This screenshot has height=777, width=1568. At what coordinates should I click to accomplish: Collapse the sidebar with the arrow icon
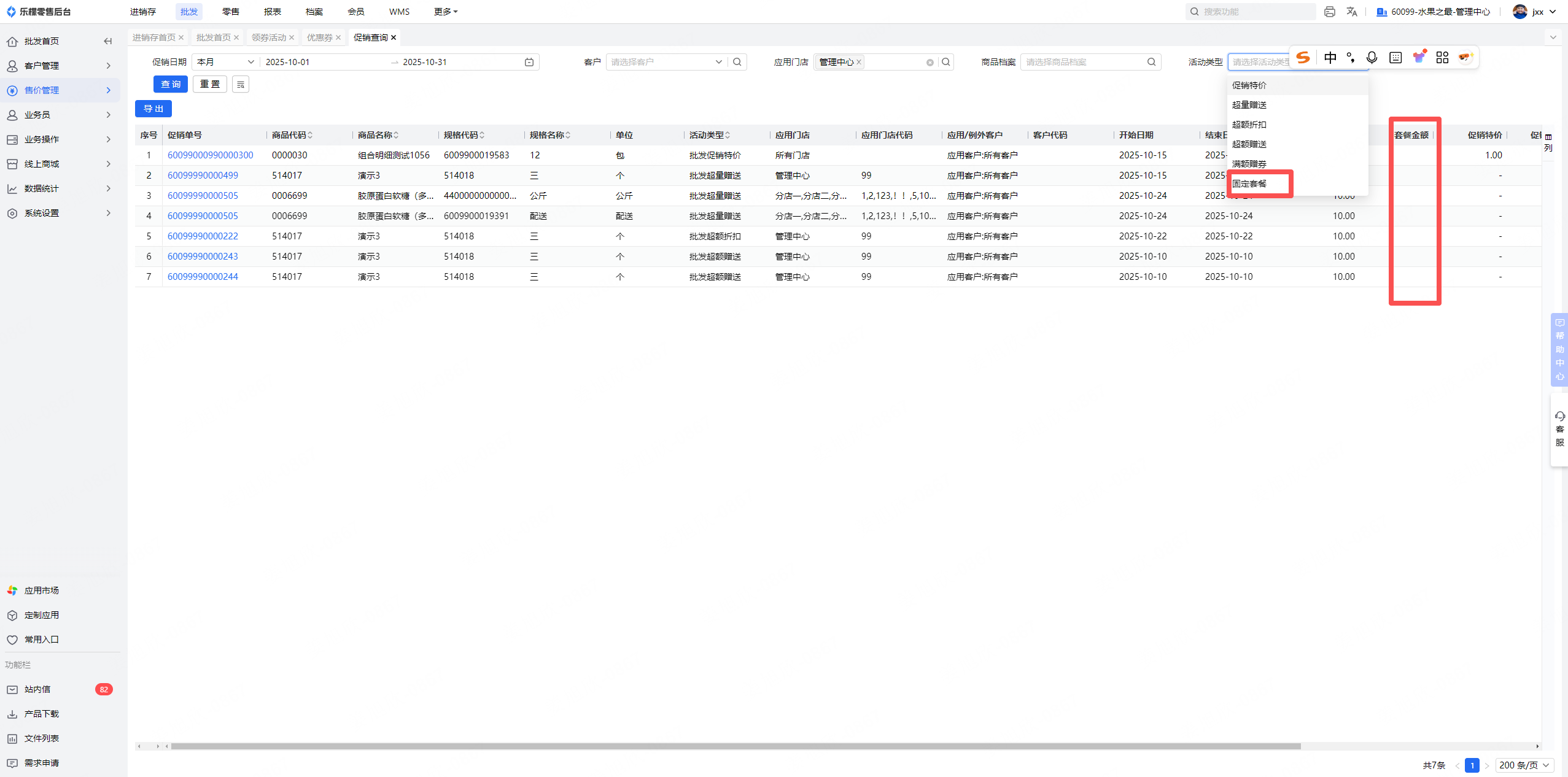click(108, 41)
